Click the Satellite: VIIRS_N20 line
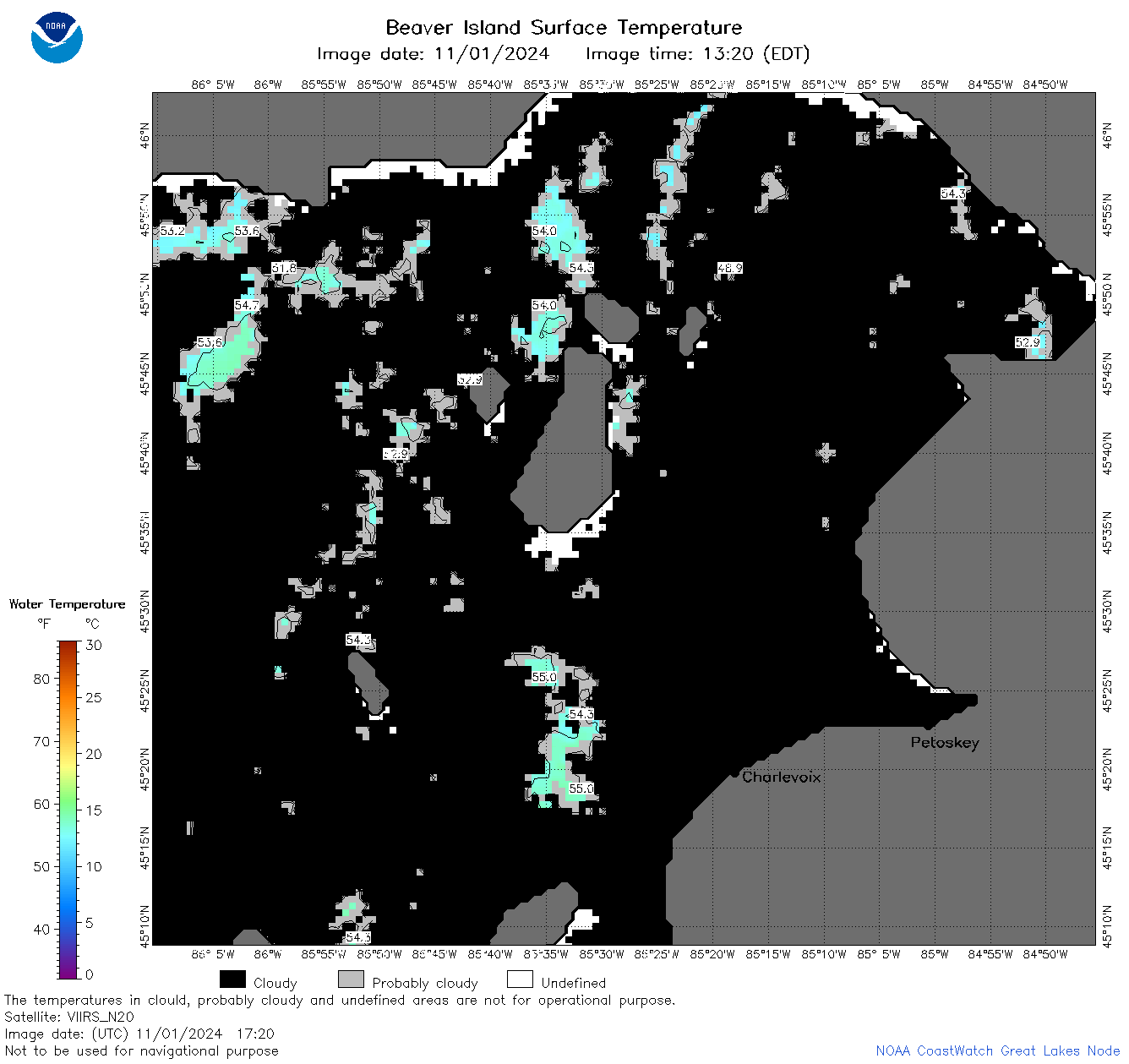The width and height of the screenshot is (1129, 1064). pos(69,1018)
